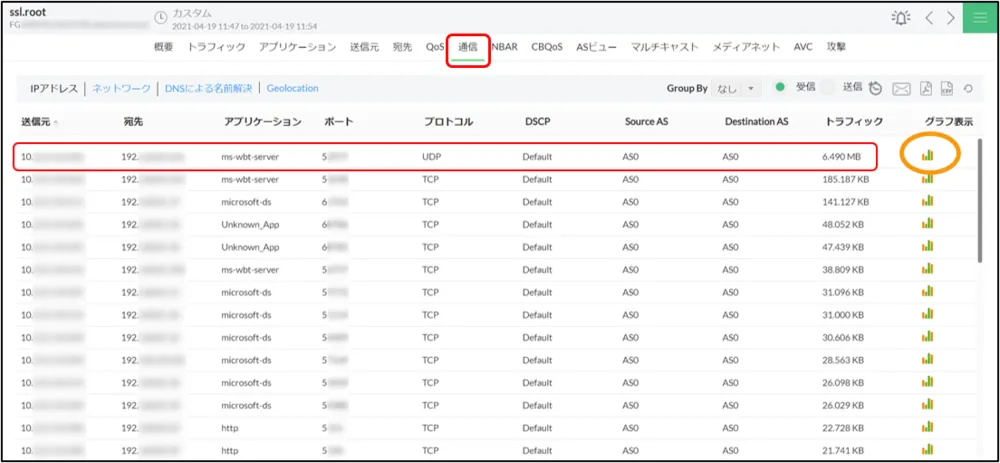
Task: View graph for the 38.809 KB row
Action: pyautogui.click(x=927, y=270)
